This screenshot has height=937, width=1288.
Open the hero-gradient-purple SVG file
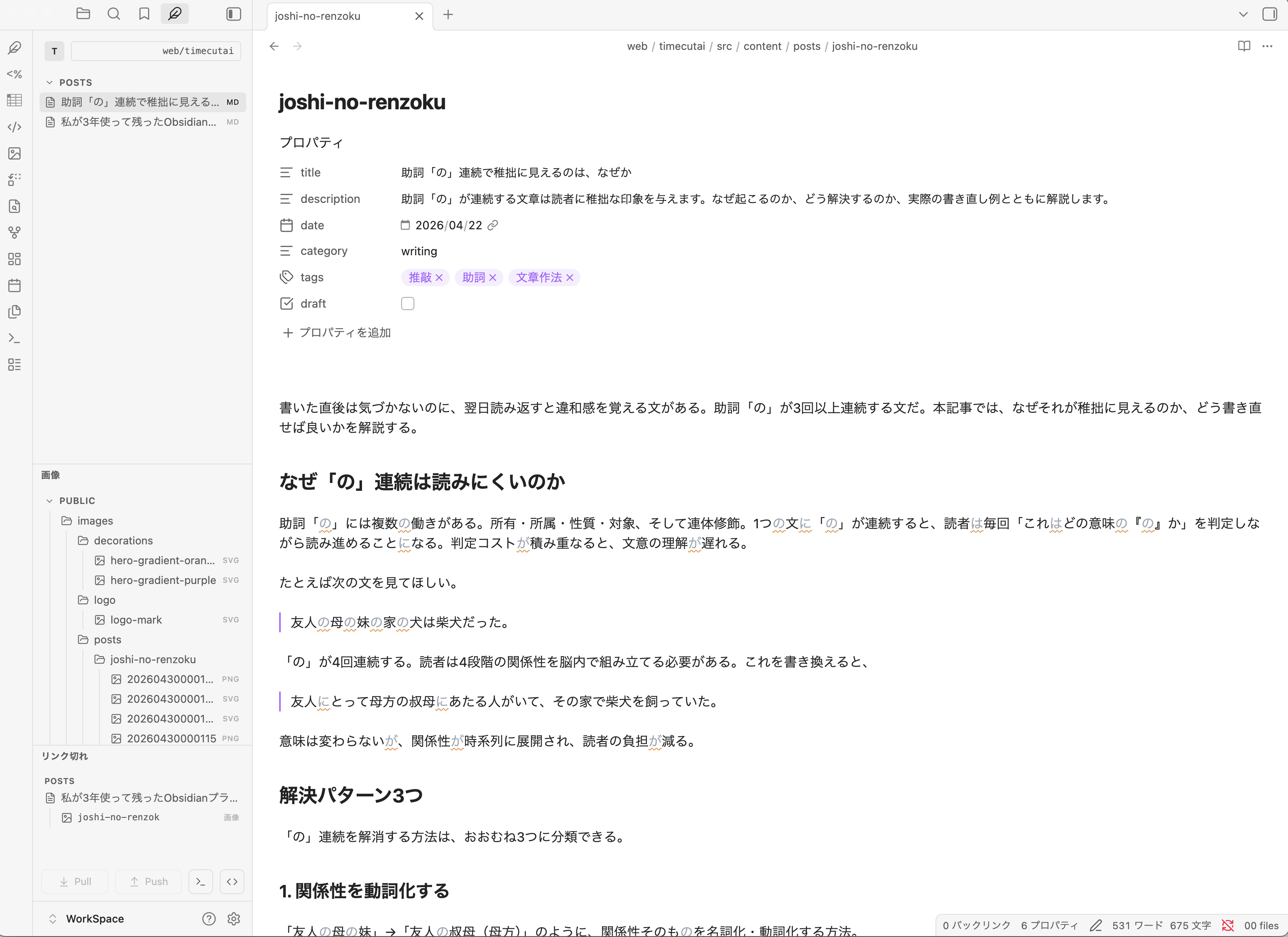click(x=167, y=580)
